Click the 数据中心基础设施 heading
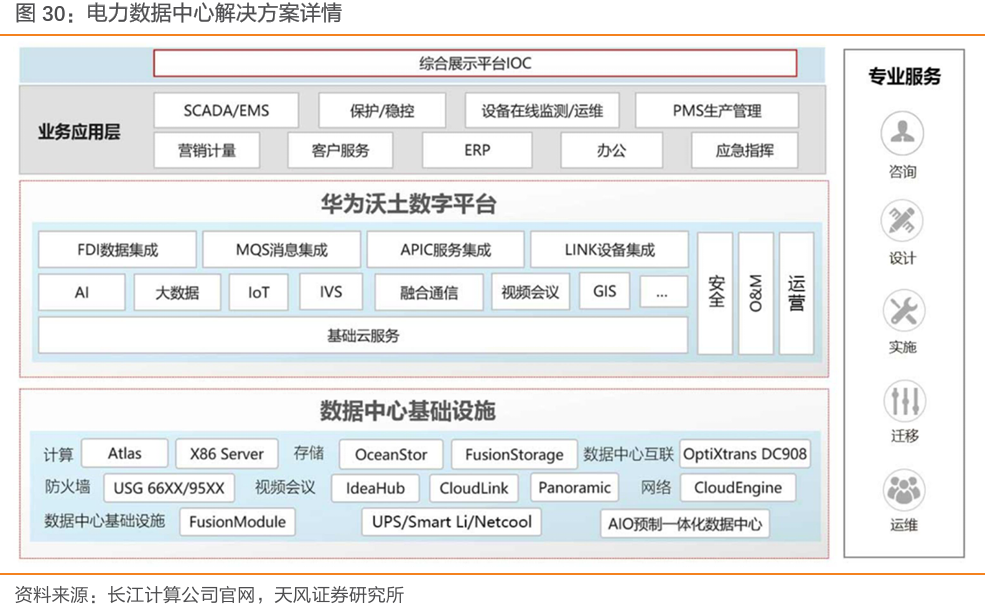 pyautogui.click(x=408, y=411)
